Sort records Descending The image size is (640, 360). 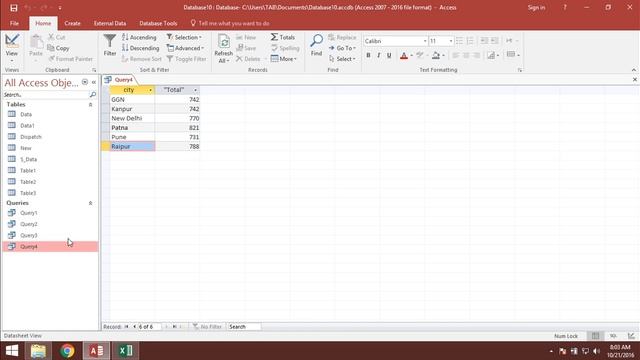[x=141, y=48]
